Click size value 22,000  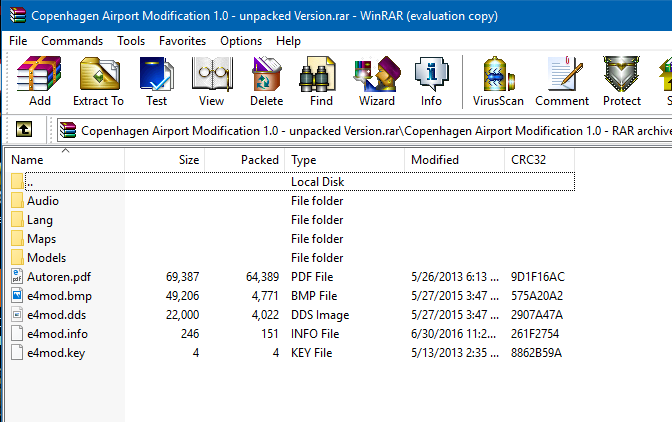pos(183,315)
